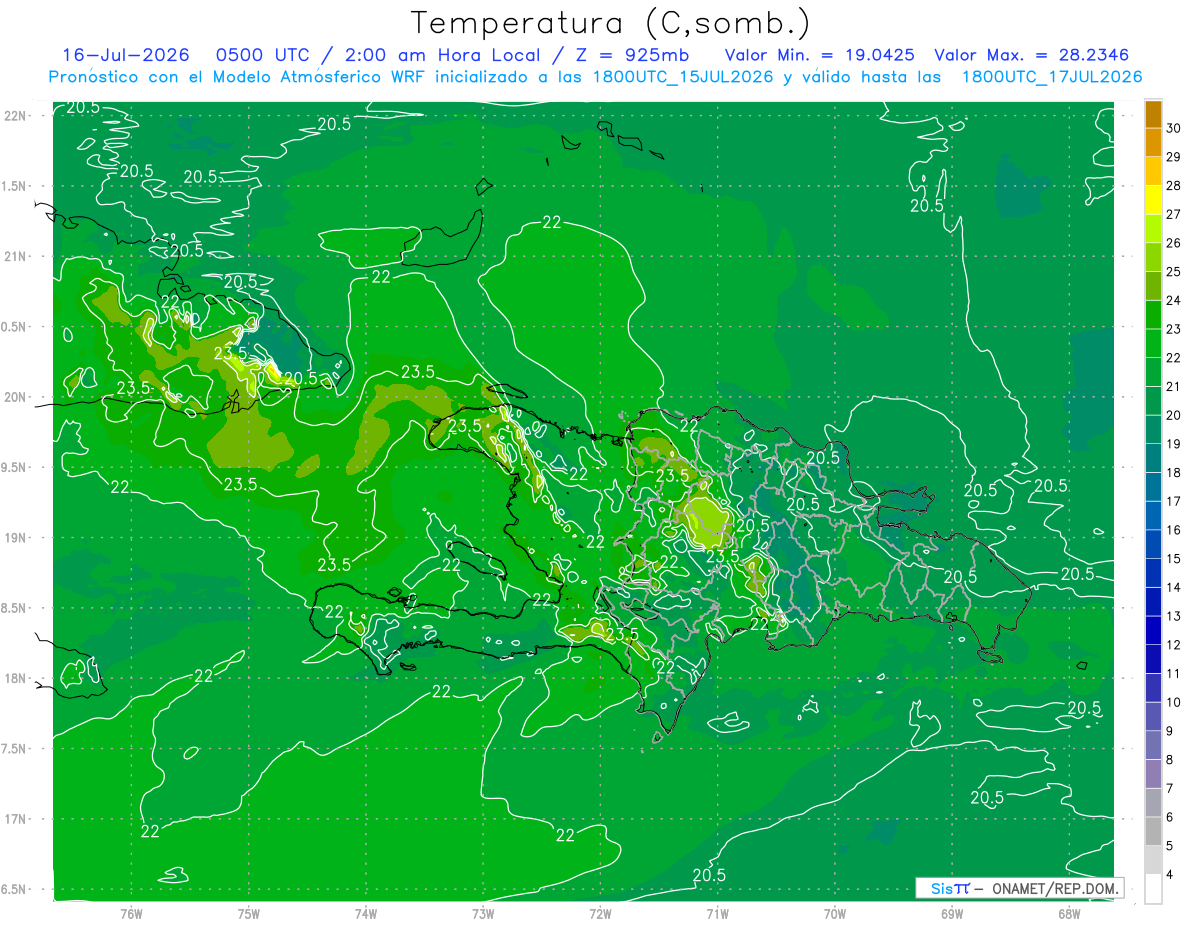
Task: Click the color scale value "28"
Action: [x=1174, y=186]
